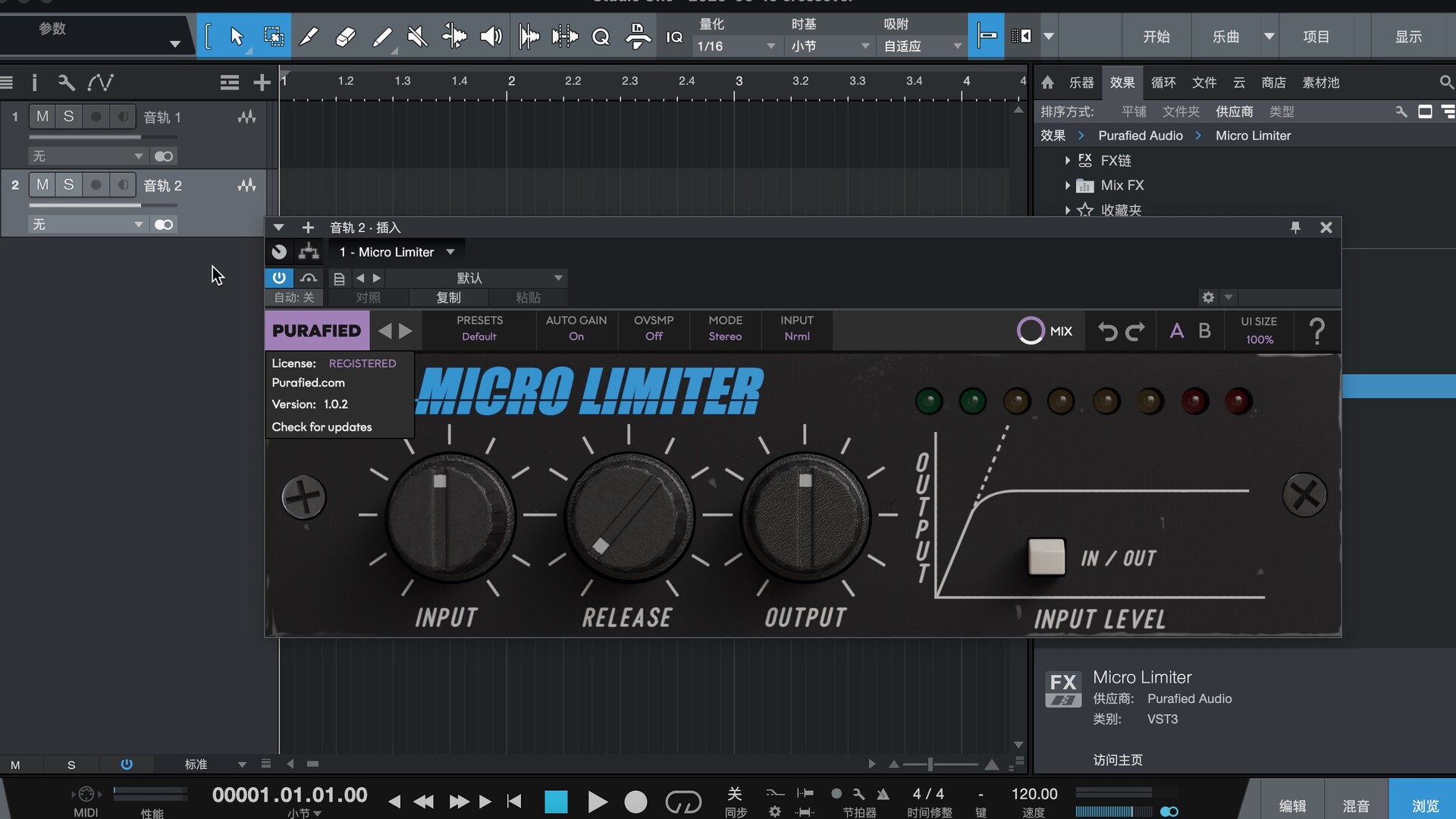Mute track 音轨 1

42,116
